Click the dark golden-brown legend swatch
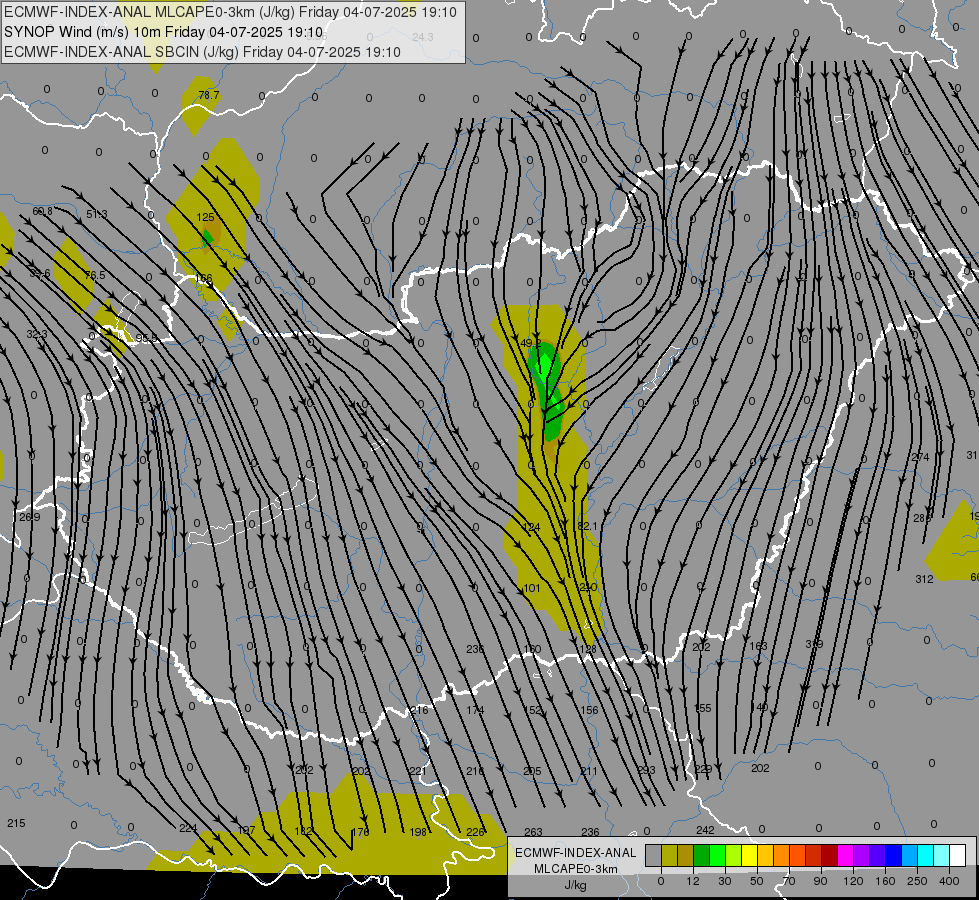This screenshot has width=979, height=900. (x=686, y=855)
